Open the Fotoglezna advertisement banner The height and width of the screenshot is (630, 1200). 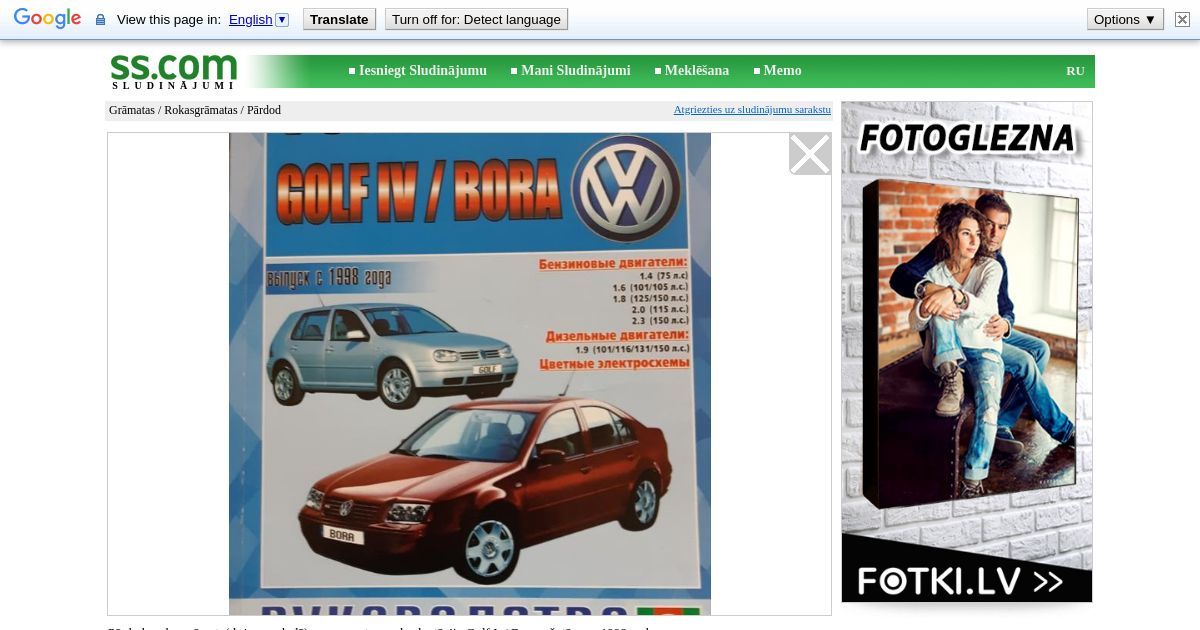pyautogui.click(x=967, y=352)
